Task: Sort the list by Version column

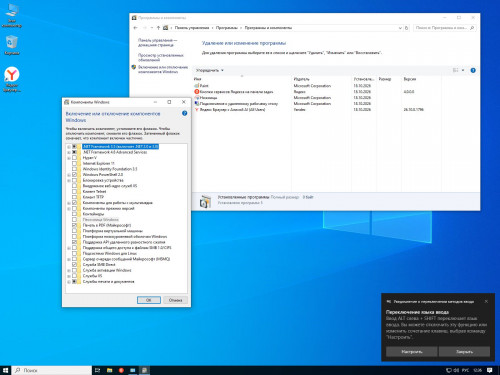Action: coord(421,79)
